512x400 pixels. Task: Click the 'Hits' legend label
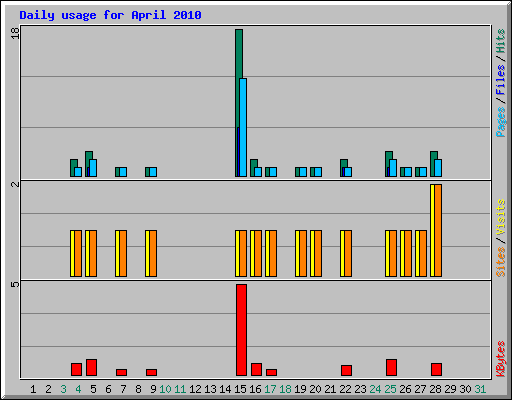pyautogui.click(x=501, y=41)
